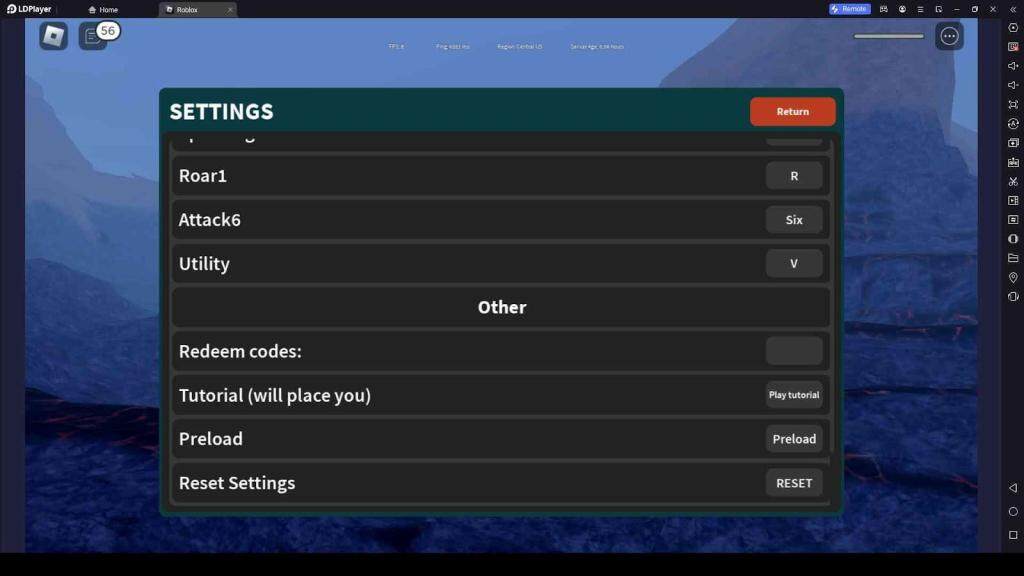The height and width of the screenshot is (576, 1024).
Task: Click the LDPlayer logo in title bar
Action: coord(29,9)
